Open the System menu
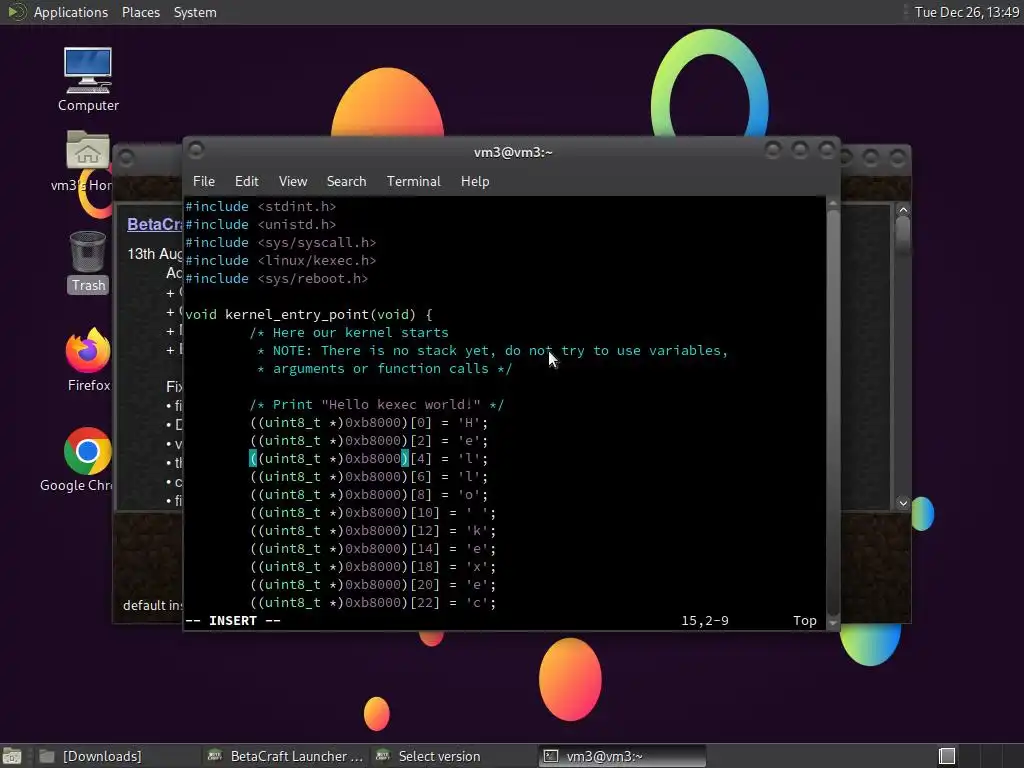Image resolution: width=1024 pixels, height=768 pixels. pyautogui.click(x=195, y=12)
